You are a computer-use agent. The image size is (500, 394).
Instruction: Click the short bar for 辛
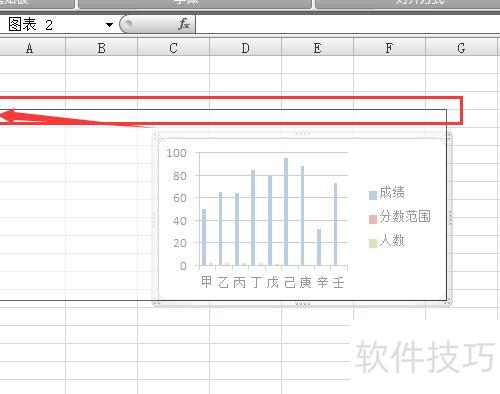click(319, 247)
